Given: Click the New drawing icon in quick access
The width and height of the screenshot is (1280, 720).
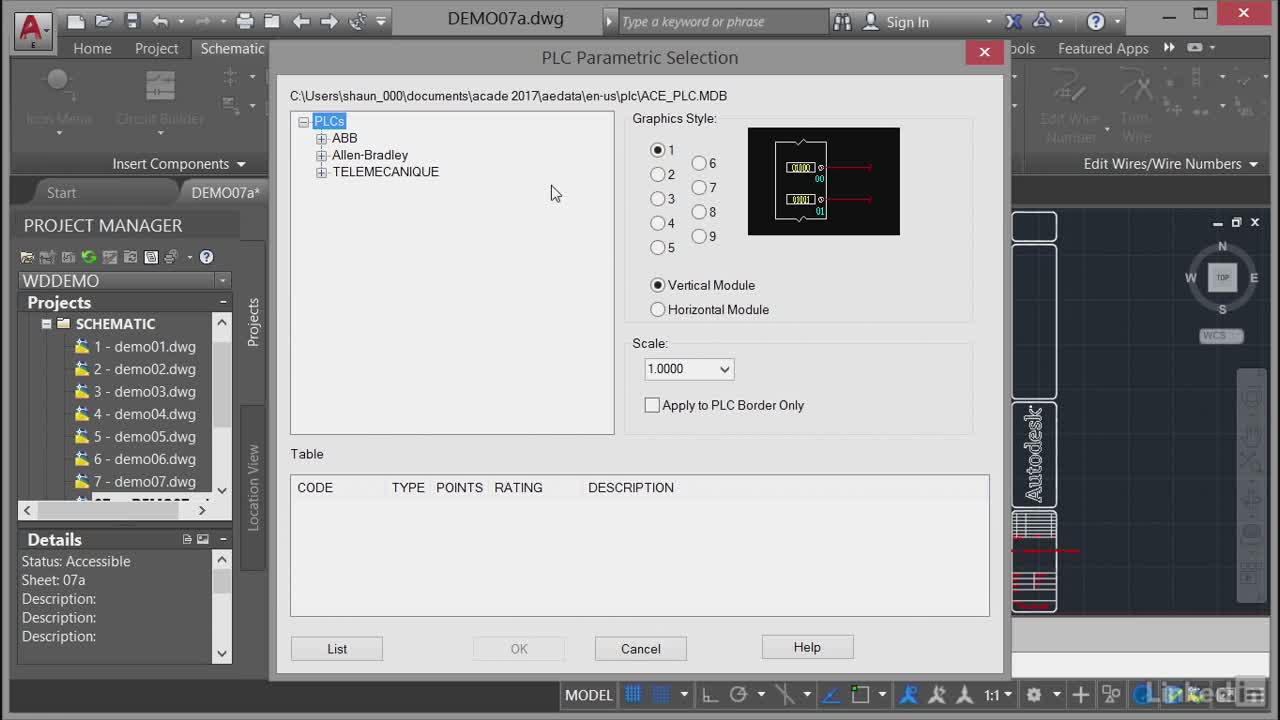Looking at the screenshot, I should (76, 21).
